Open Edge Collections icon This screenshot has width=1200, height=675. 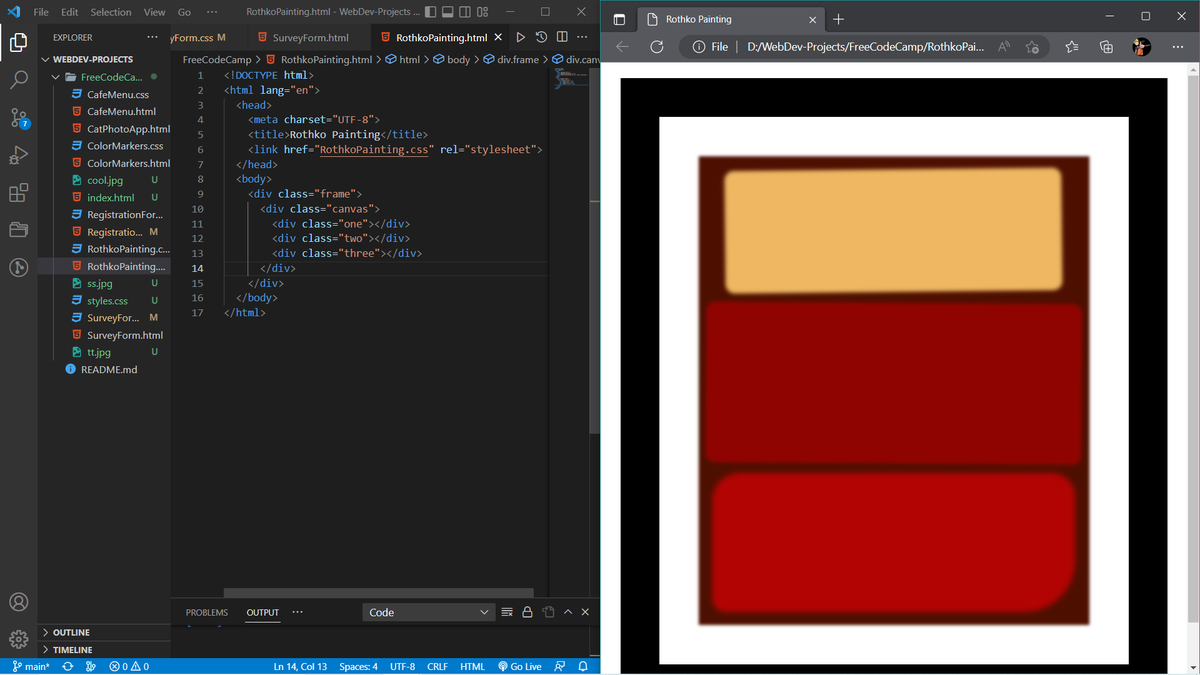tap(1106, 47)
